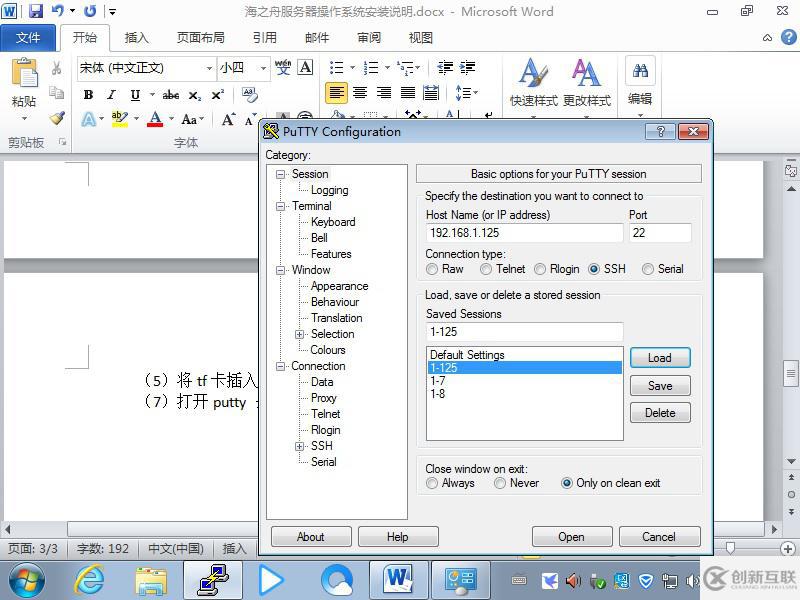
Task: Click the Cut scissors icon
Action: 57,68
